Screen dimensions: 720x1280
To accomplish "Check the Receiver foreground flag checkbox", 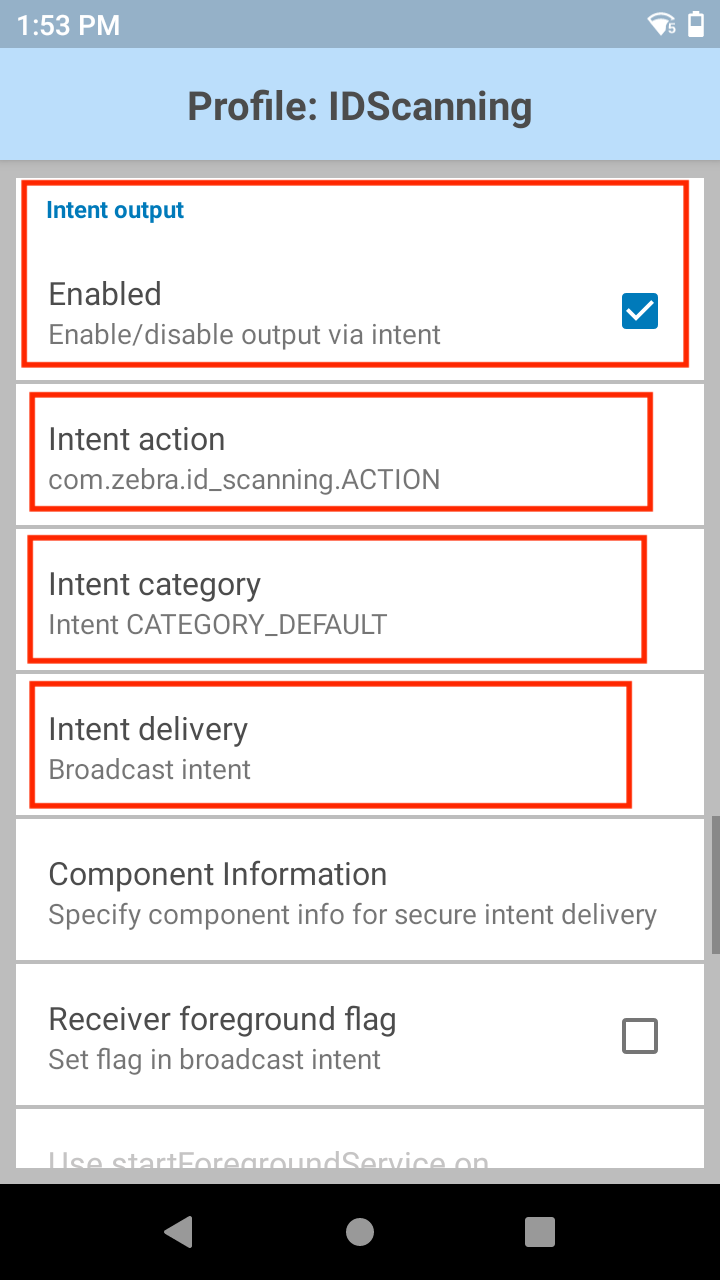I will click(640, 1036).
